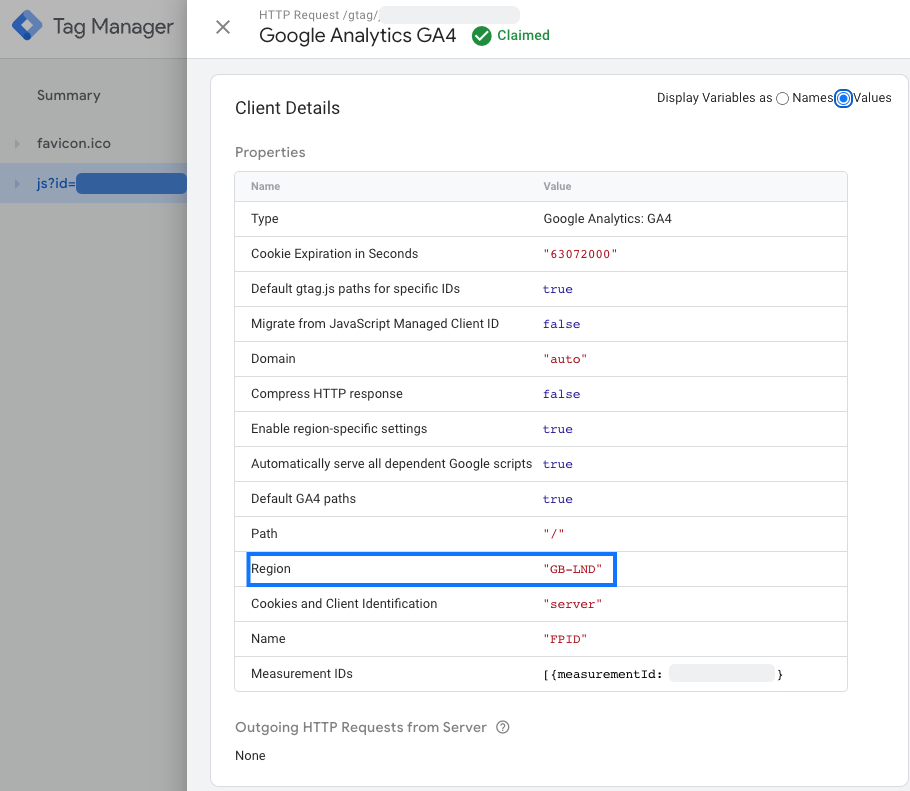
Task: Close the Google Analytics GA4 panel
Action: pos(223,27)
